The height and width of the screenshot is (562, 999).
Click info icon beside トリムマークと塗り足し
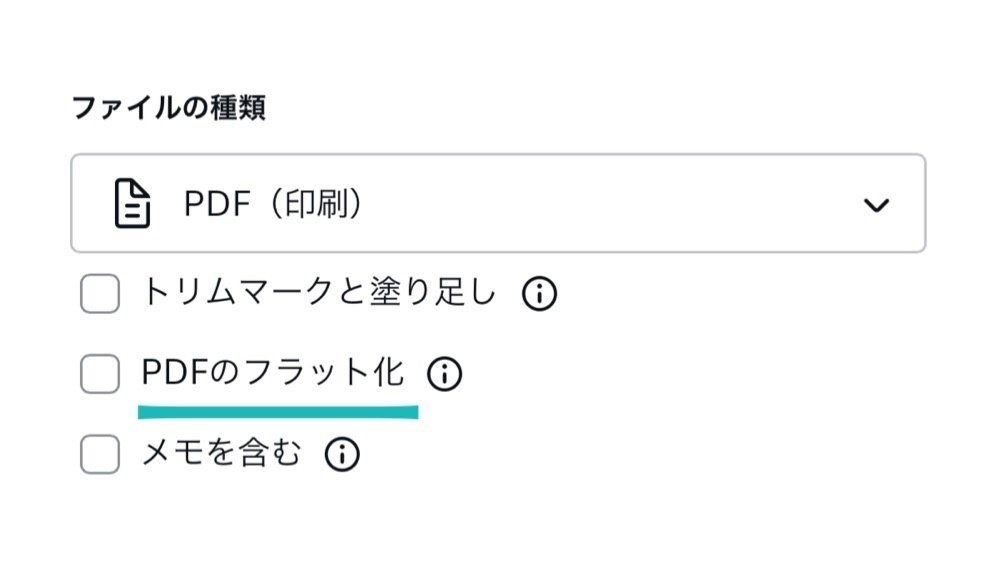click(539, 294)
